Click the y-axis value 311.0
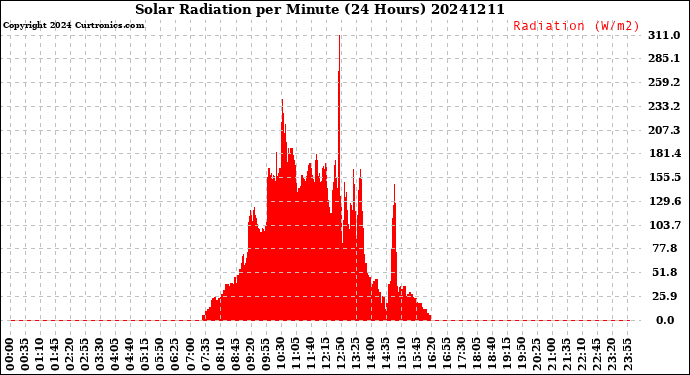 pos(664,35)
